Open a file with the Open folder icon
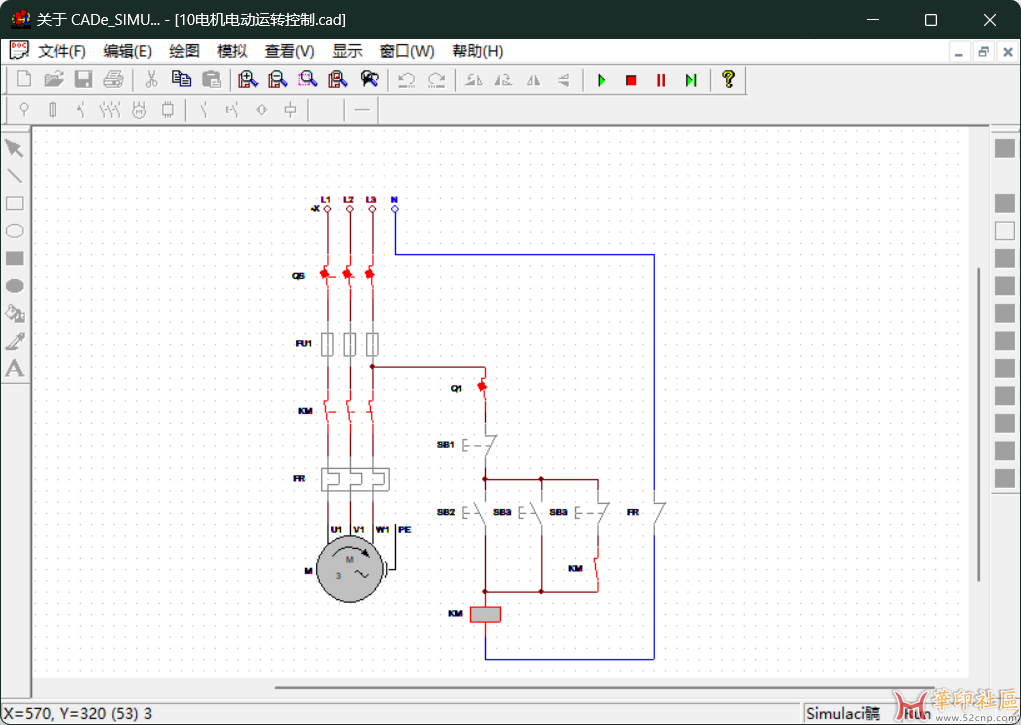The image size is (1021, 725). coord(54,79)
